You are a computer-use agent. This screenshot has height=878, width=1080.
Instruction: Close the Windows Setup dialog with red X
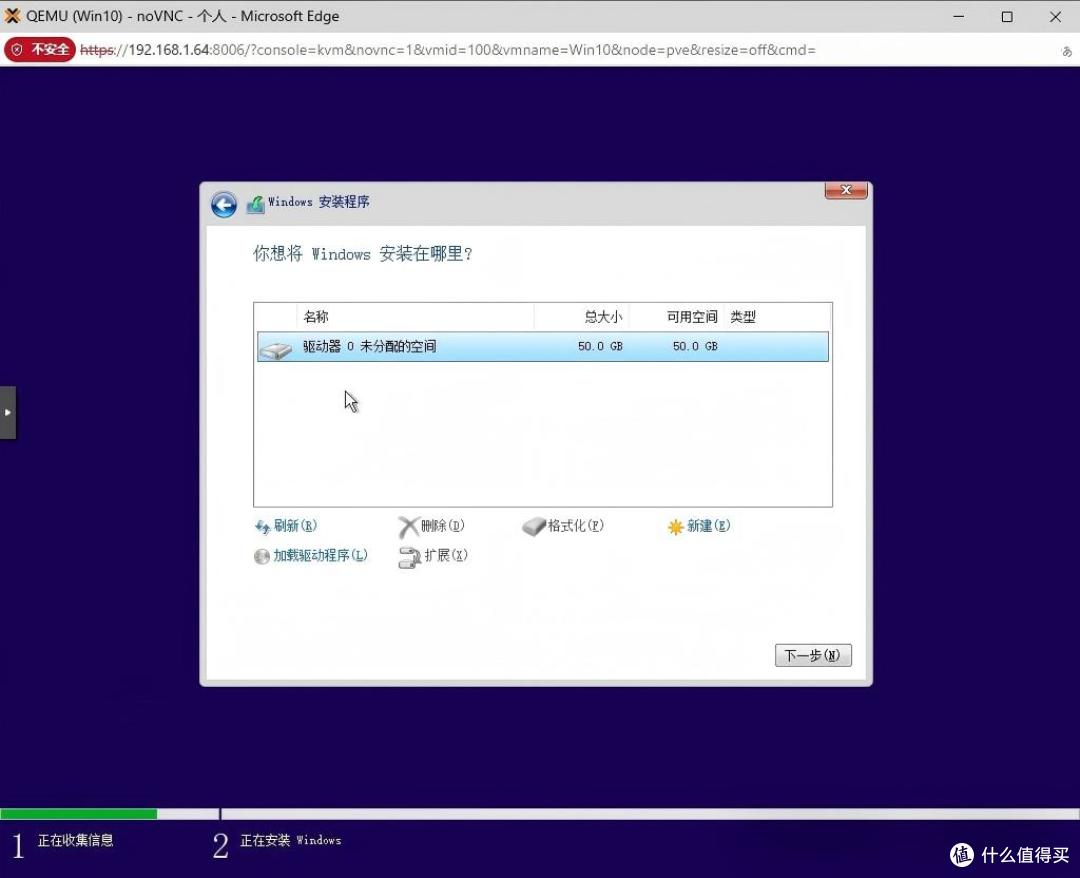[x=846, y=190]
